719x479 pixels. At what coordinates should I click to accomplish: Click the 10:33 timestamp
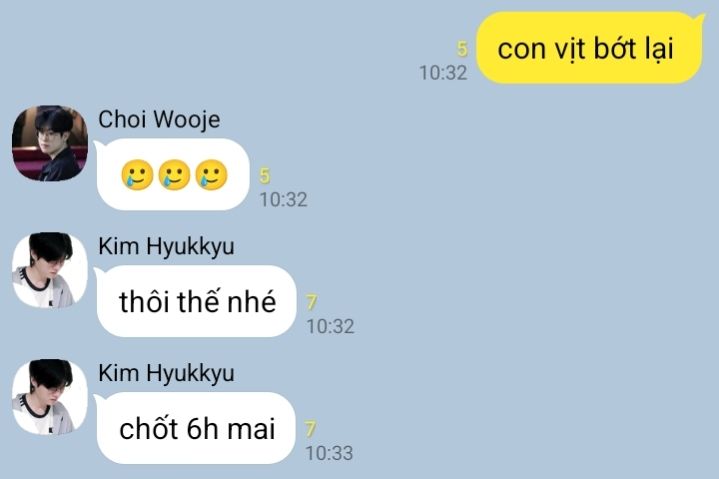coord(329,453)
